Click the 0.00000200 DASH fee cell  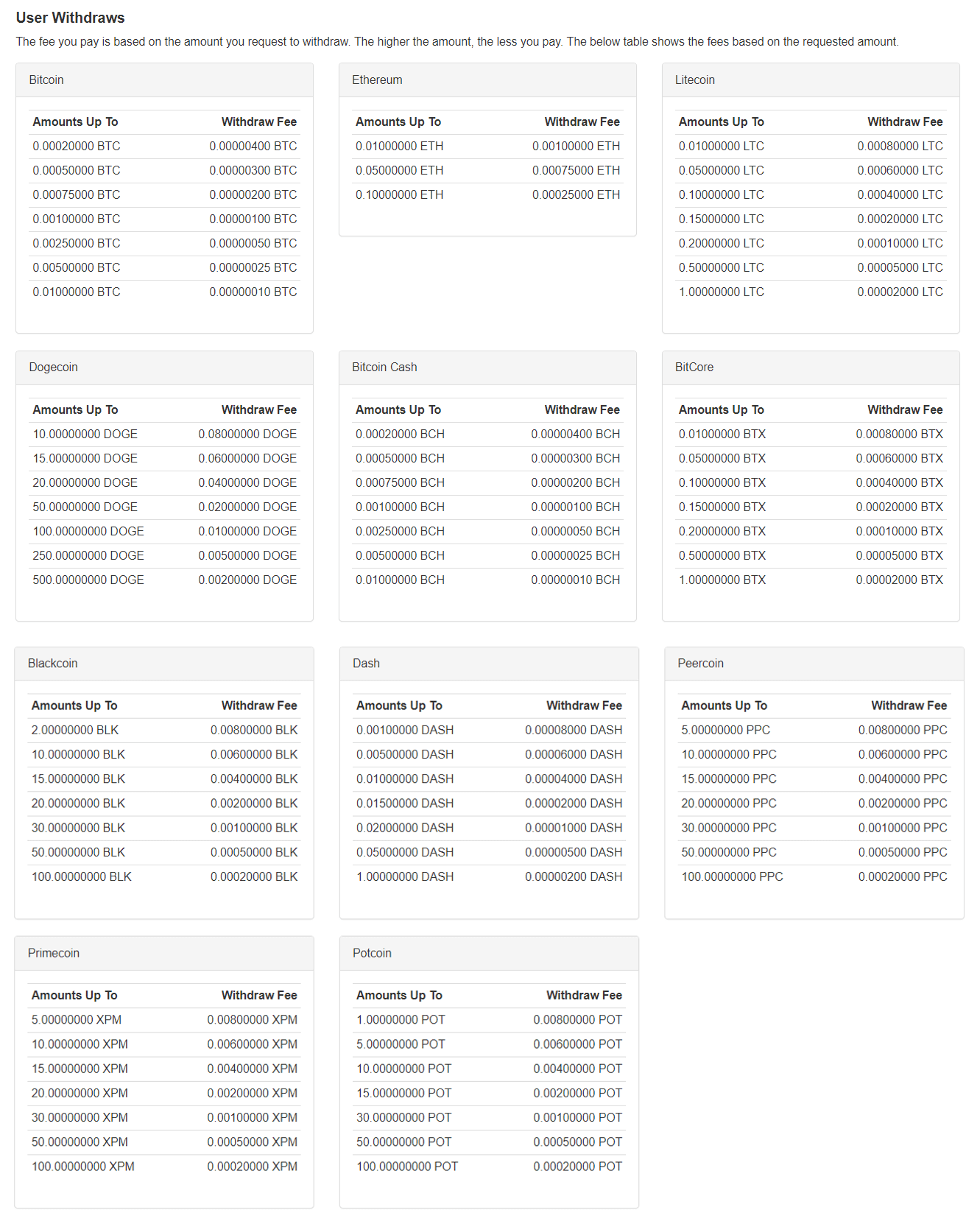(574, 877)
